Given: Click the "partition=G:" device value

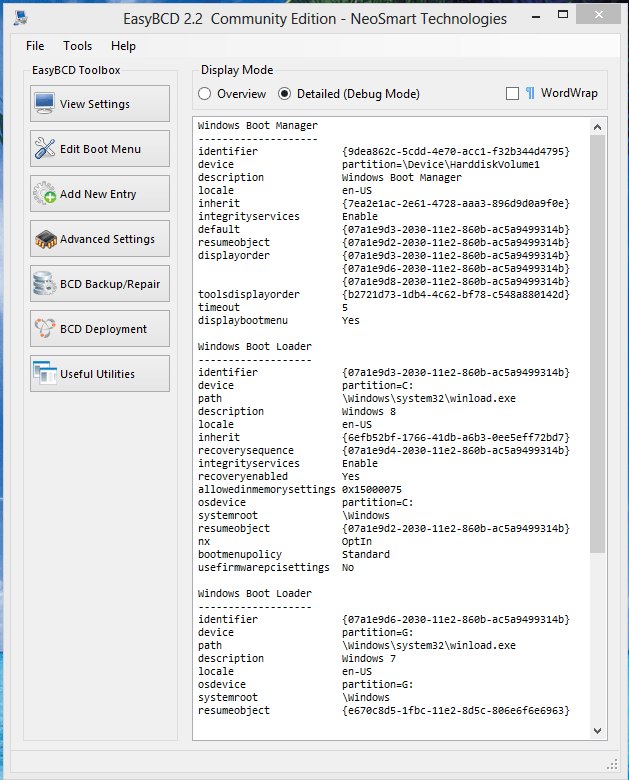Looking at the screenshot, I should [377, 632].
